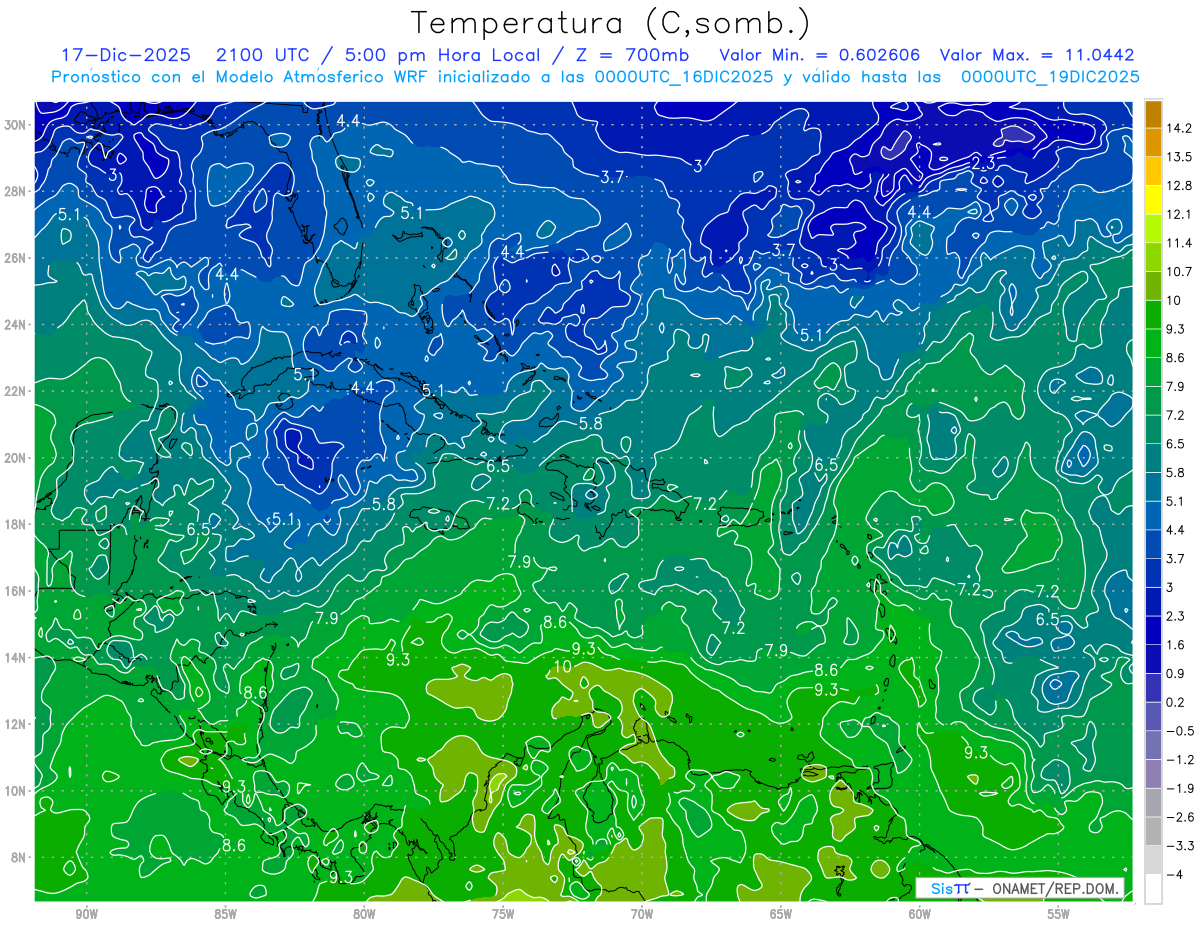
Task: Click the '-4' colorbar label
Action: click(x=1175, y=875)
